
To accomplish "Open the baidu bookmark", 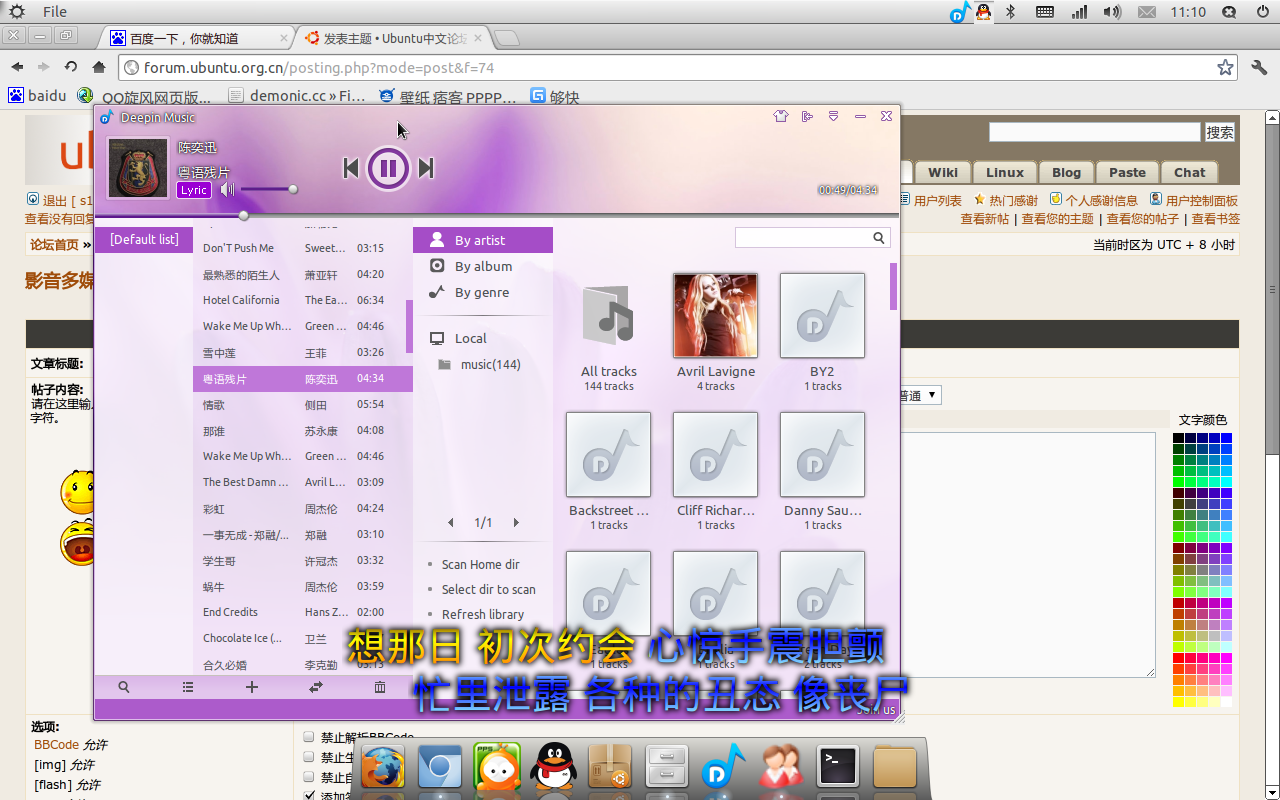I will [37, 96].
